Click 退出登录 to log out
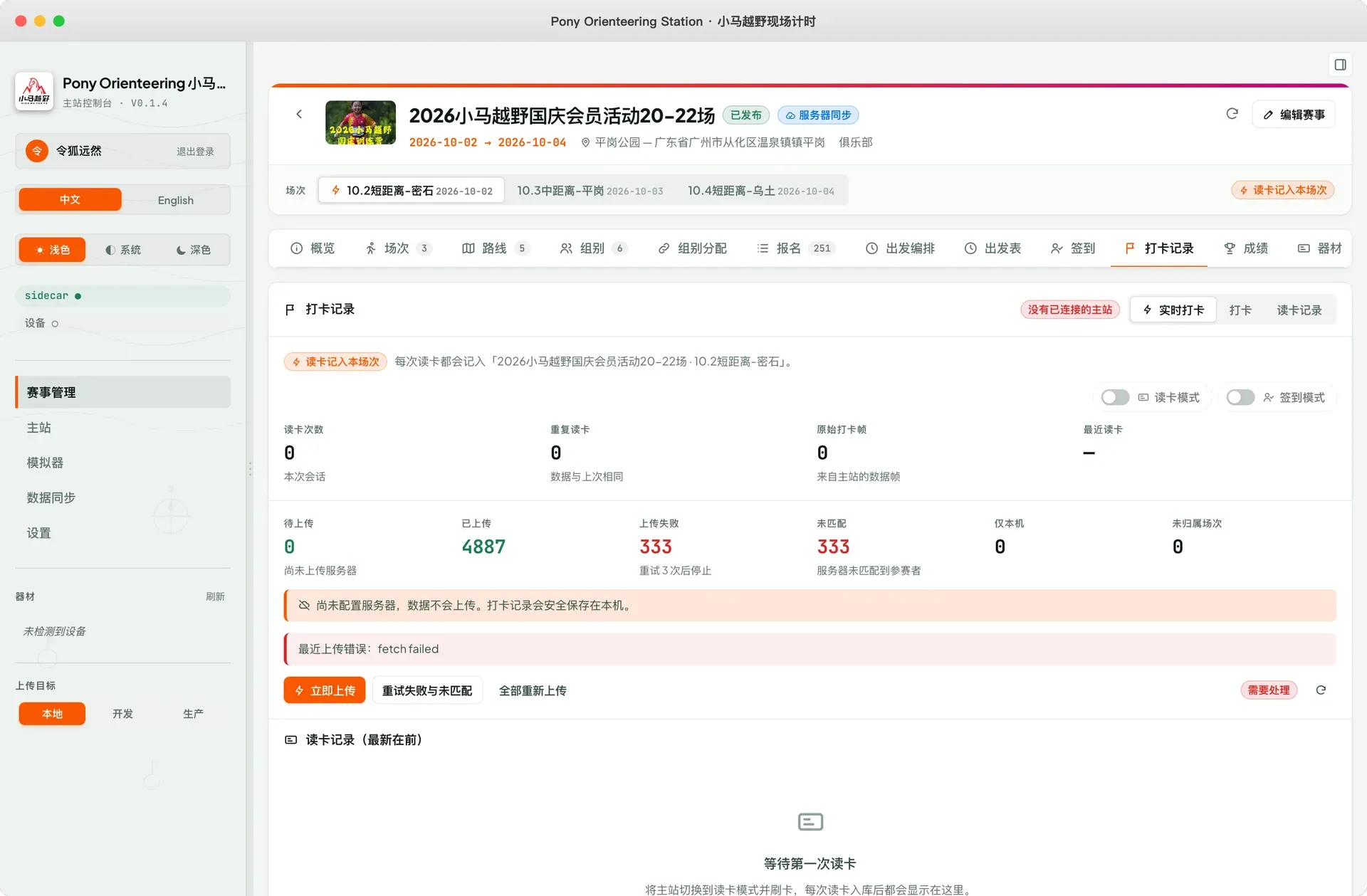The height and width of the screenshot is (896, 1367). pos(195,151)
